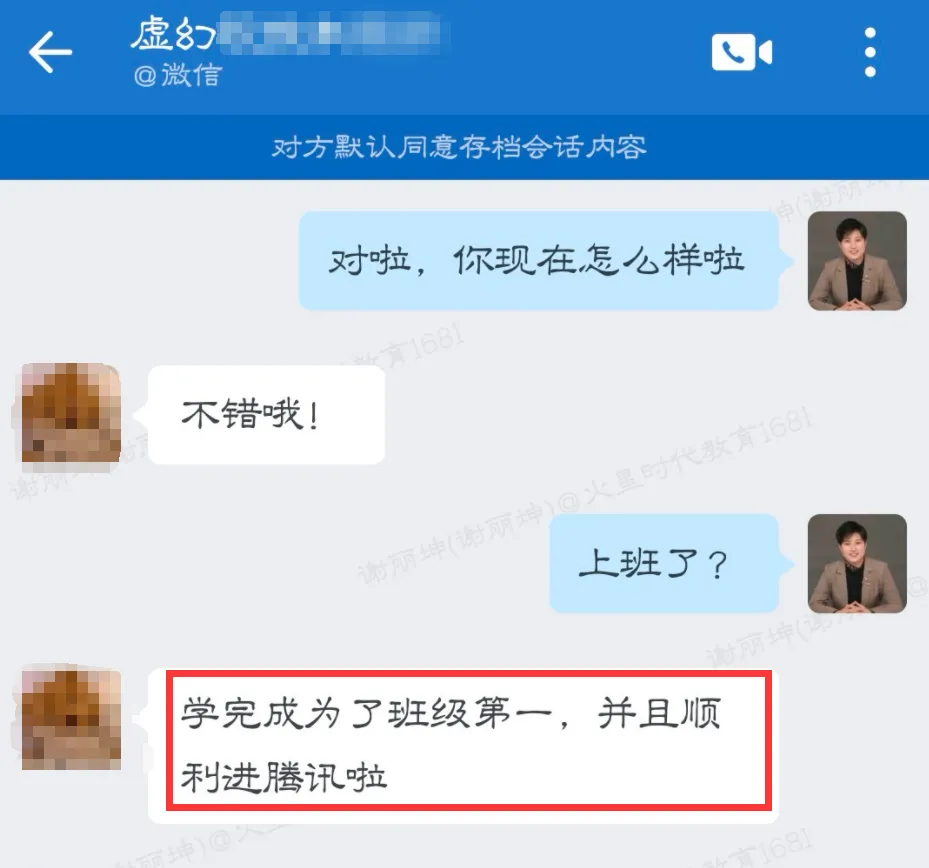The height and width of the screenshot is (868, 929).
Task: Select the message 学完成为了班级第一,并且顺
Action: coord(450,713)
